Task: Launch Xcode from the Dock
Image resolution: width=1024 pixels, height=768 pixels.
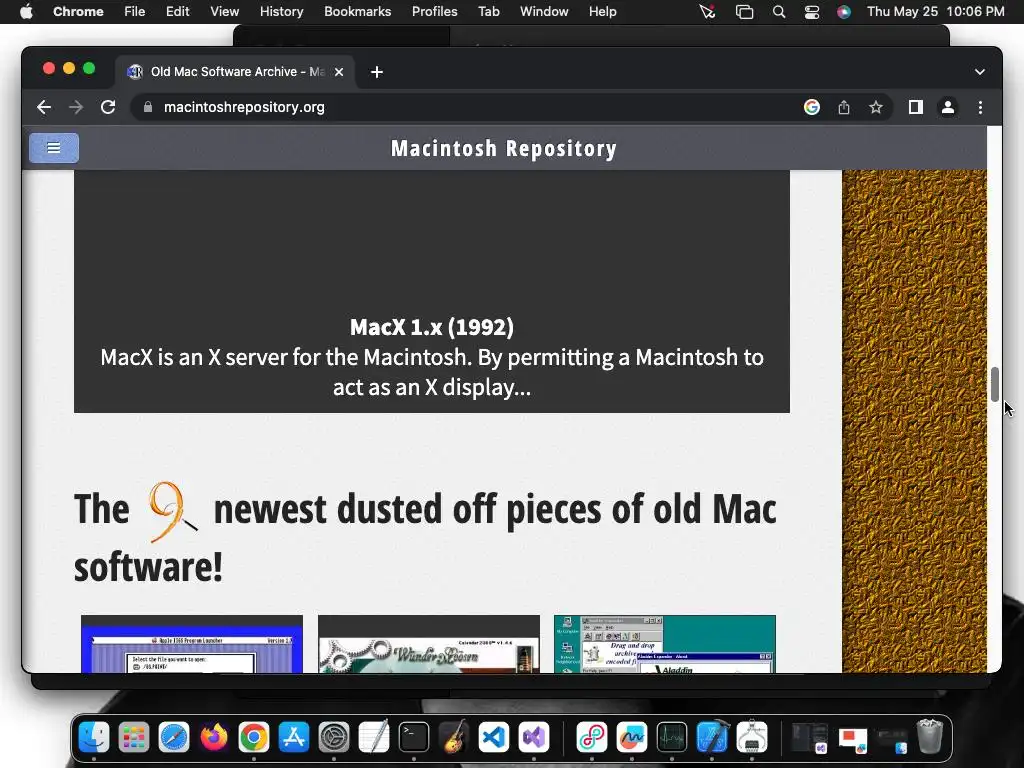Action: coord(712,737)
